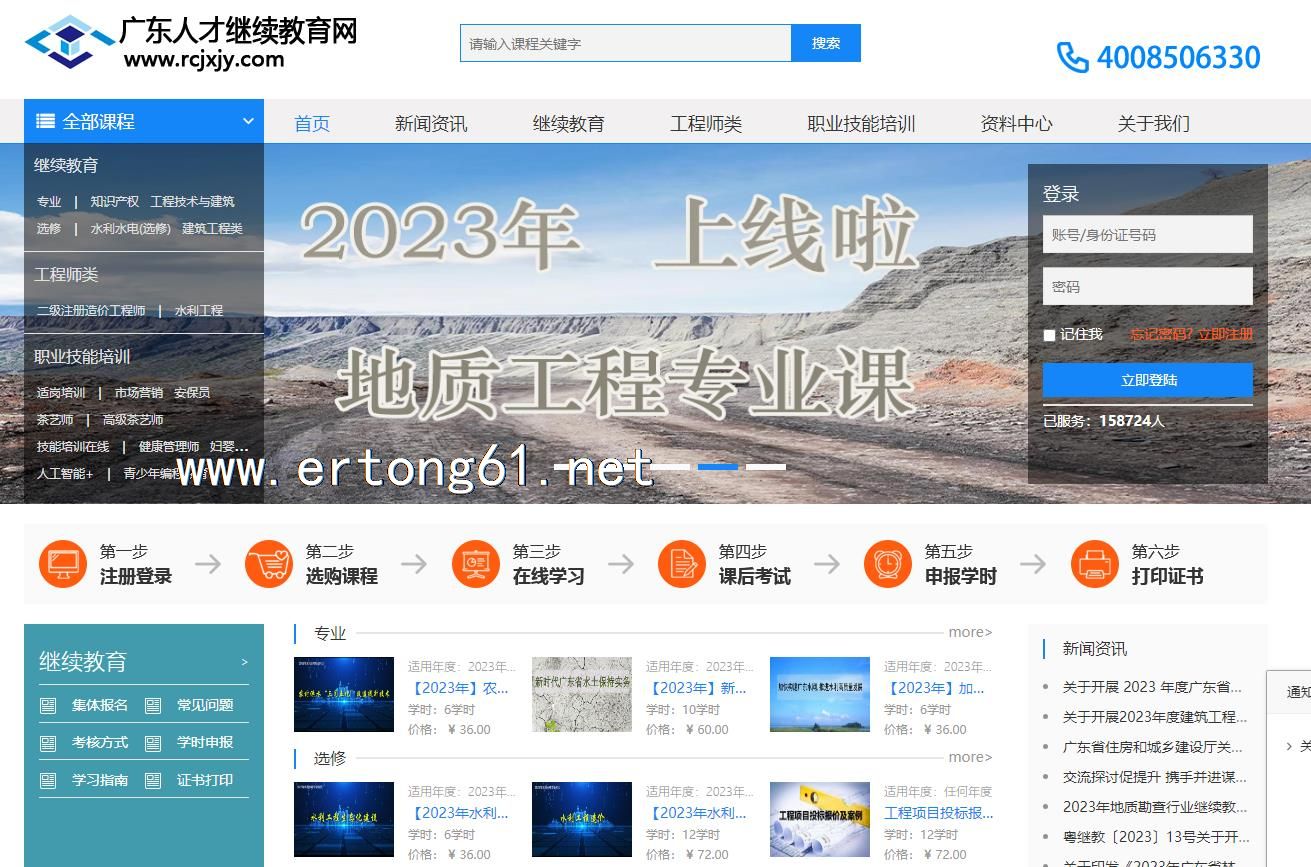Expand the 继续教育 sidebar panel arrow
The width and height of the screenshot is (1311, 867).
[244, 662]
